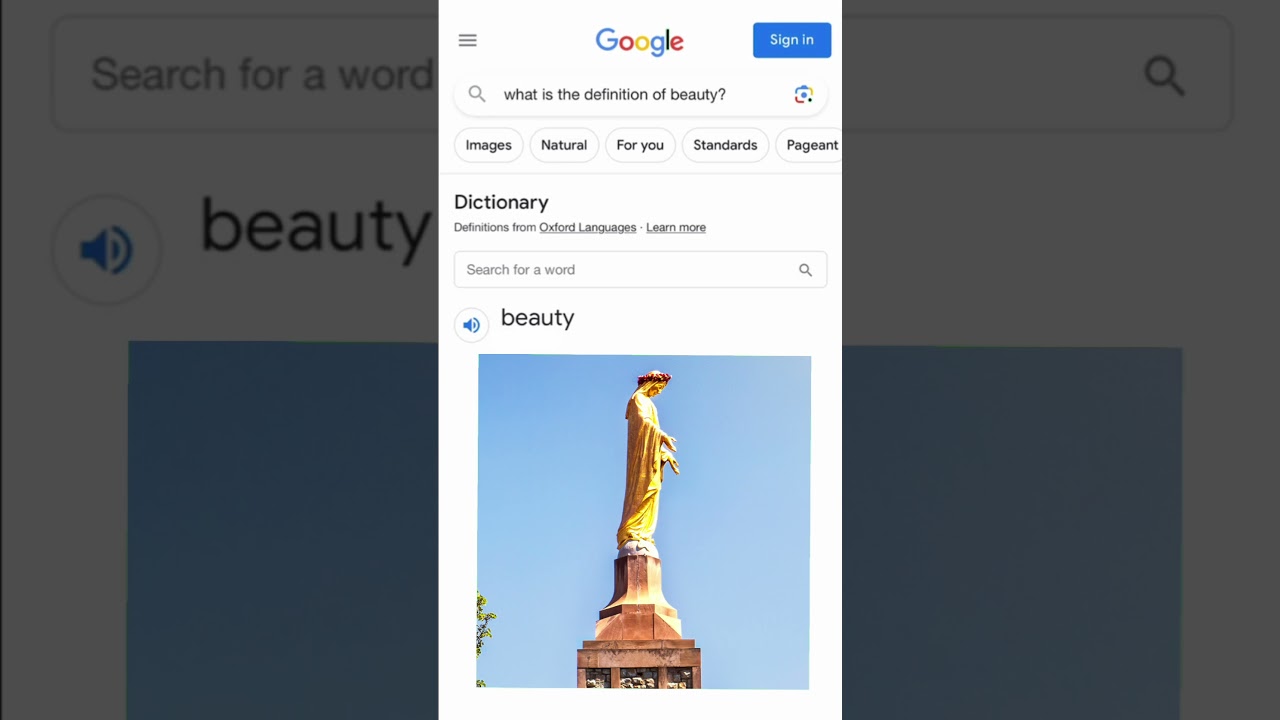Select the Natural filter chip
Image resolution: width=1280 pixels, height=720 pixels.
[x=564, y=145]
